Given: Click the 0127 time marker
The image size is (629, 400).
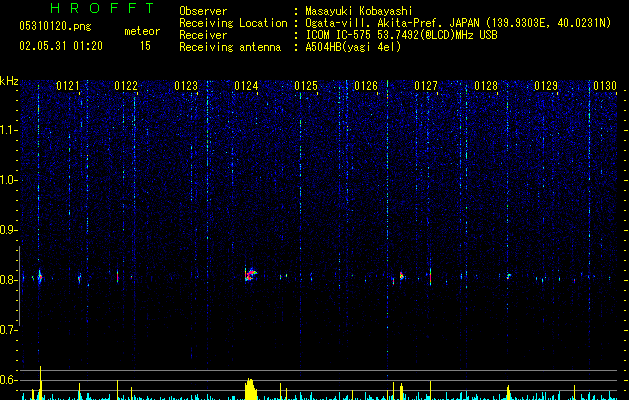Looking at the screenshot, I should pos(426,86).
